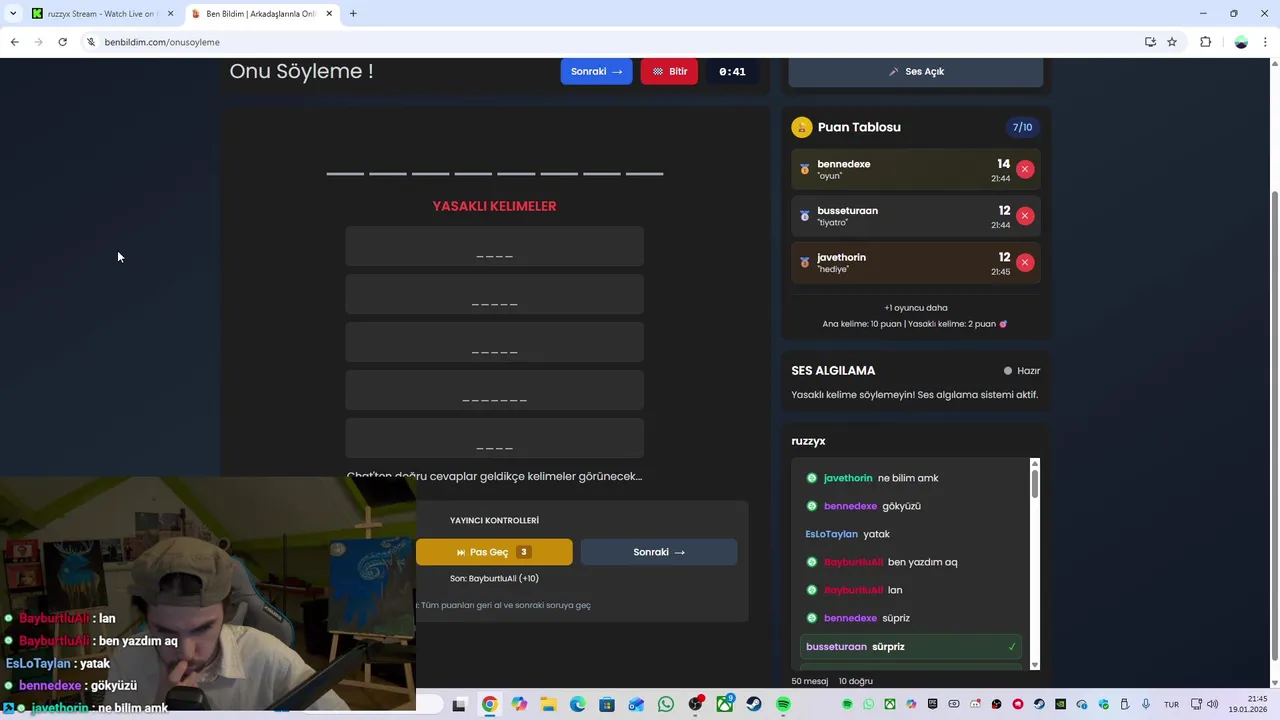Open Spotify from the taskbar
The image size is (1280, 720).
pos(783,705)
